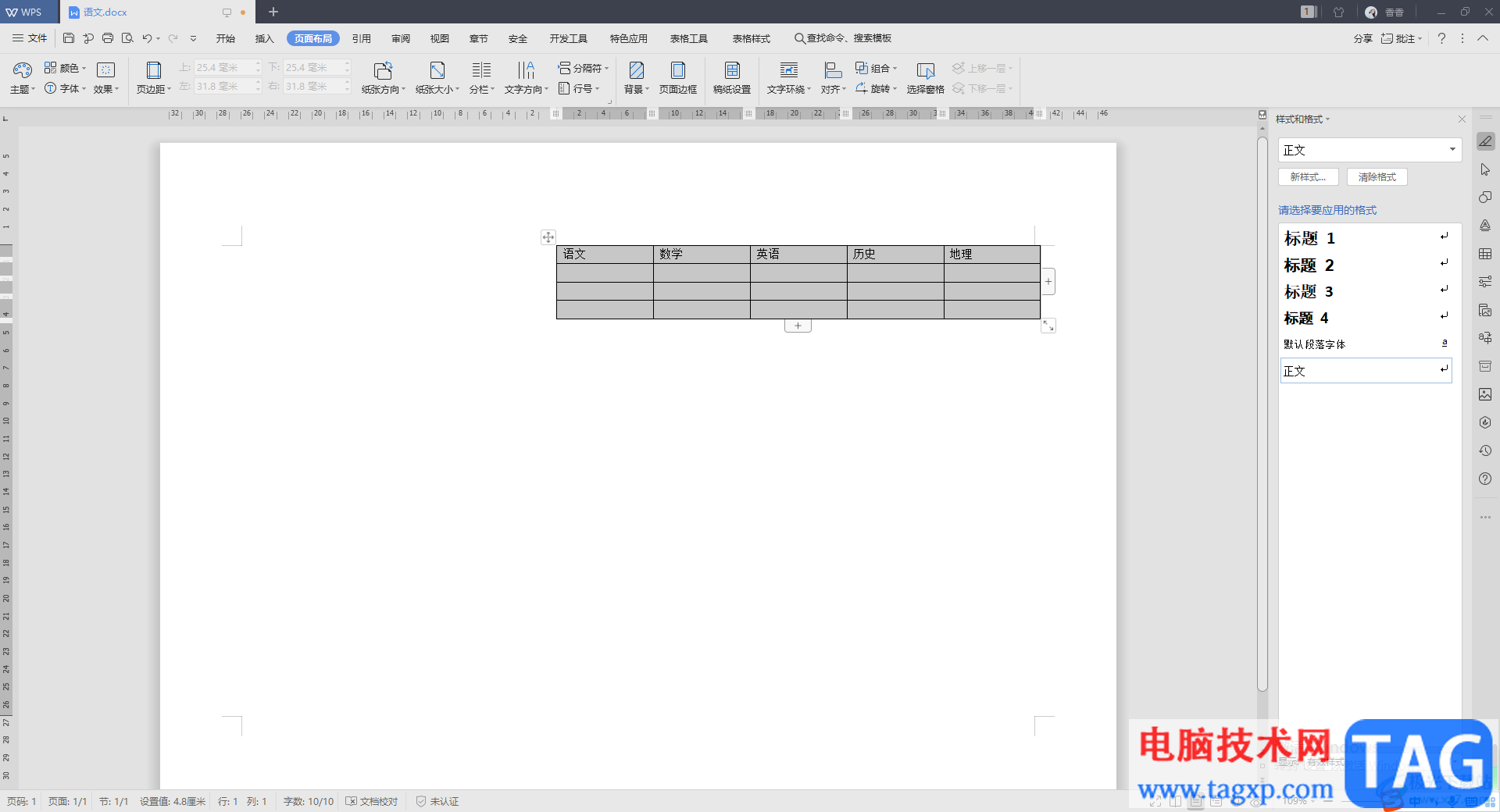Switch to the 开始 tab

tap(226, 38)
